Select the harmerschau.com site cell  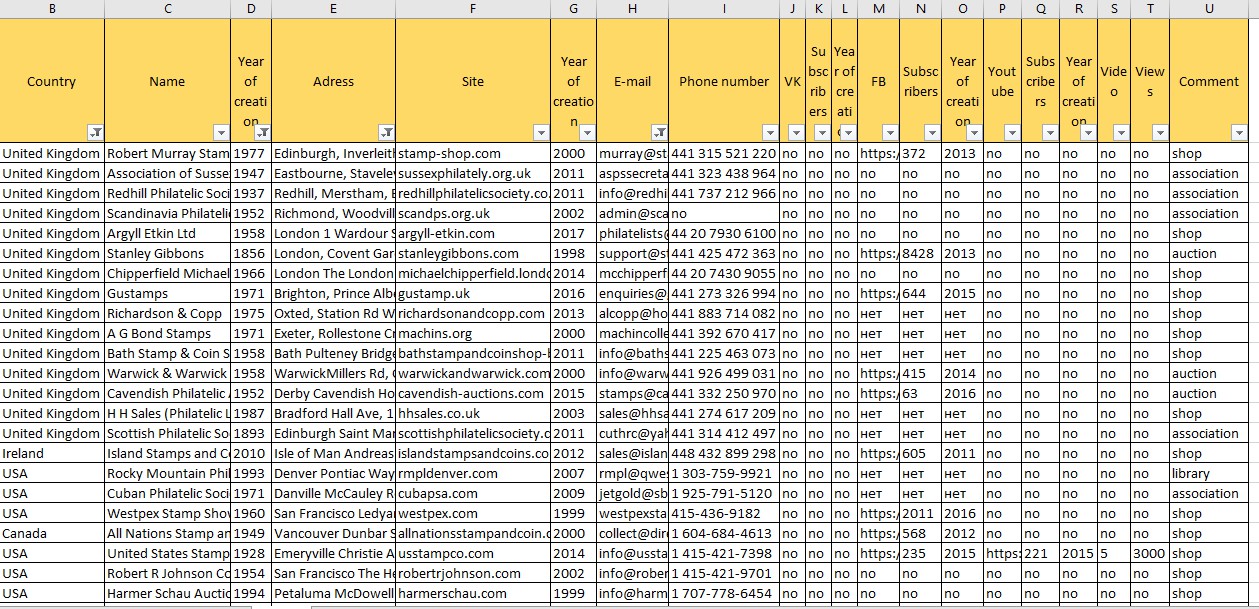(473, 594)
